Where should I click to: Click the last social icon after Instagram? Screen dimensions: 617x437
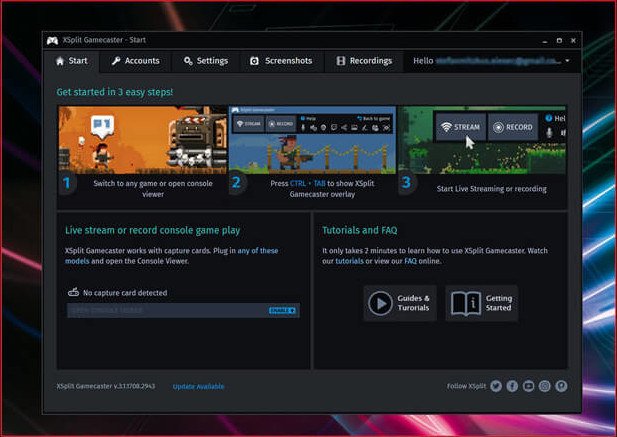(562, 386)
